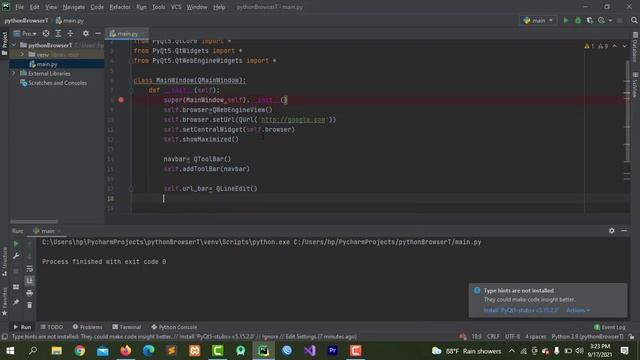Image resolution: width=640 pixels, height=360 pixels.
Task: Expand the venv folder
Action: point(22,54)
